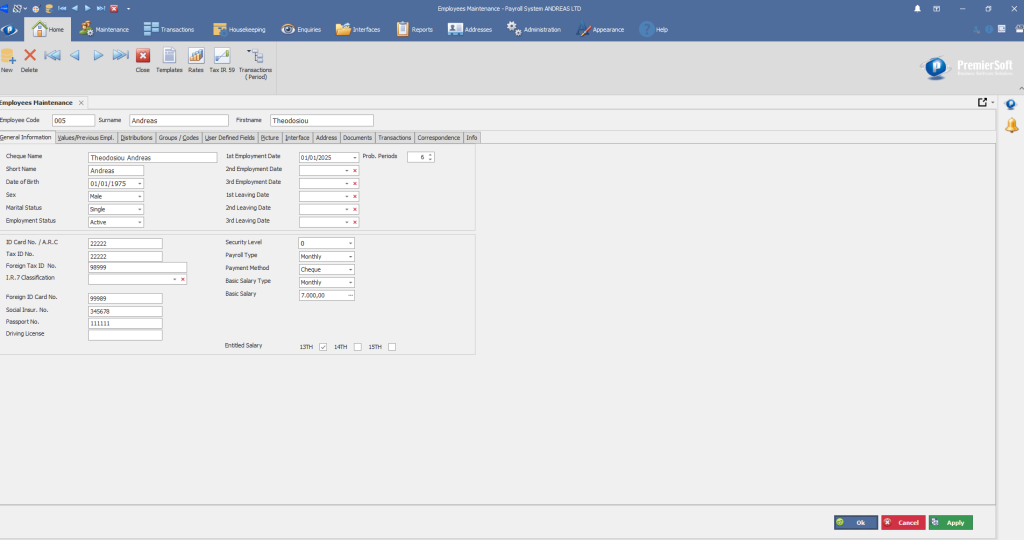Click the Cheque Name input field
The image size is (1024, 540).
[153, 157]
